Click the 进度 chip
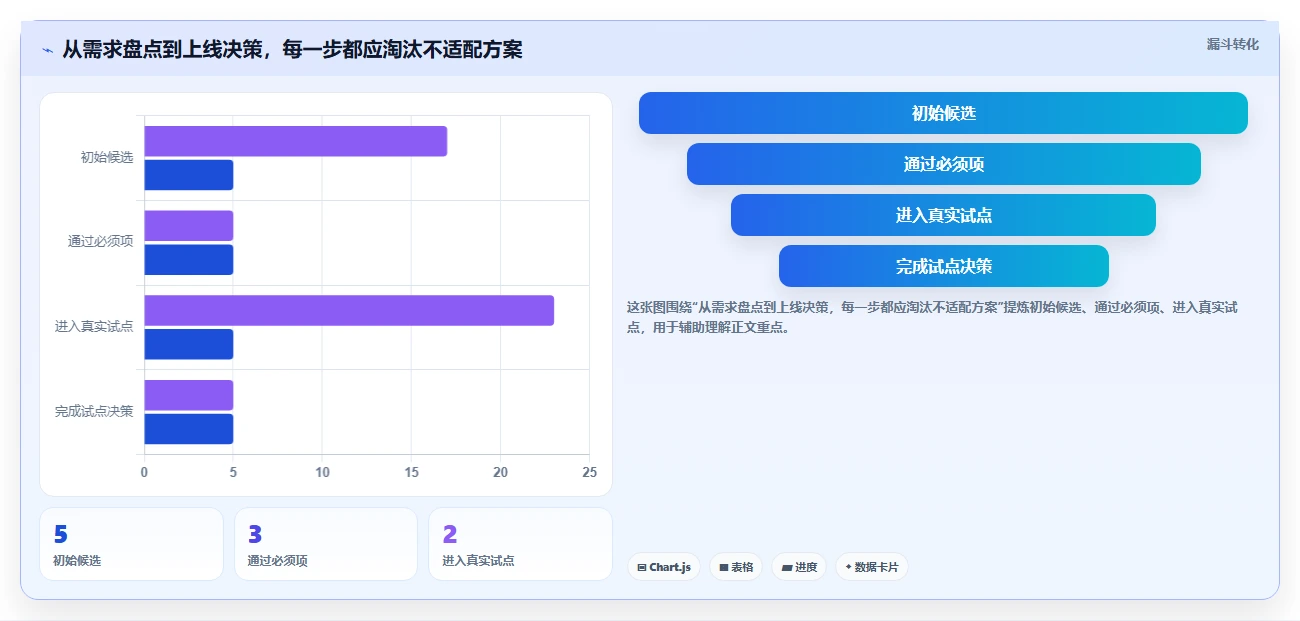The height and width of the screenshot is (621, 1300). pyautogui.click(x=799, y=567)
